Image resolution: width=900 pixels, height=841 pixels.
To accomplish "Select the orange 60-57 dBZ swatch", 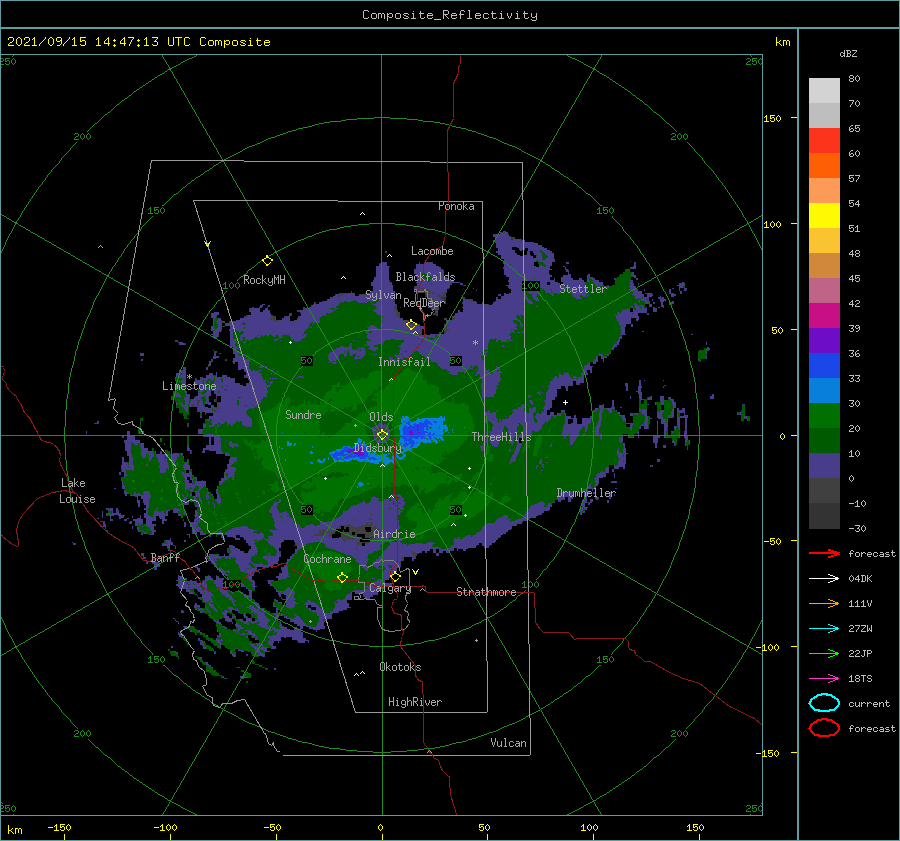I will (x=824, y=166).
